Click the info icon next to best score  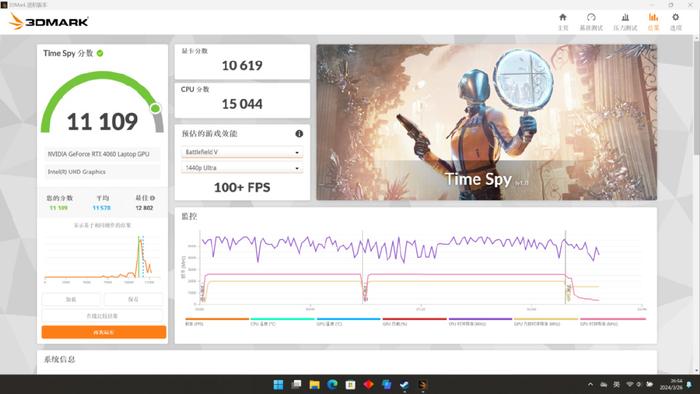[x=153, y=198]
